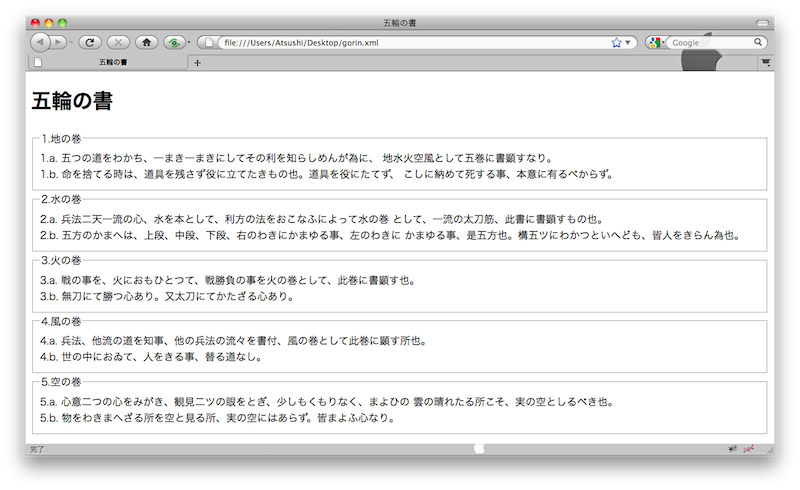Viewport: 800px width, 490px height.
Task: Click the green eye toolbar icon
Action: 174,42
